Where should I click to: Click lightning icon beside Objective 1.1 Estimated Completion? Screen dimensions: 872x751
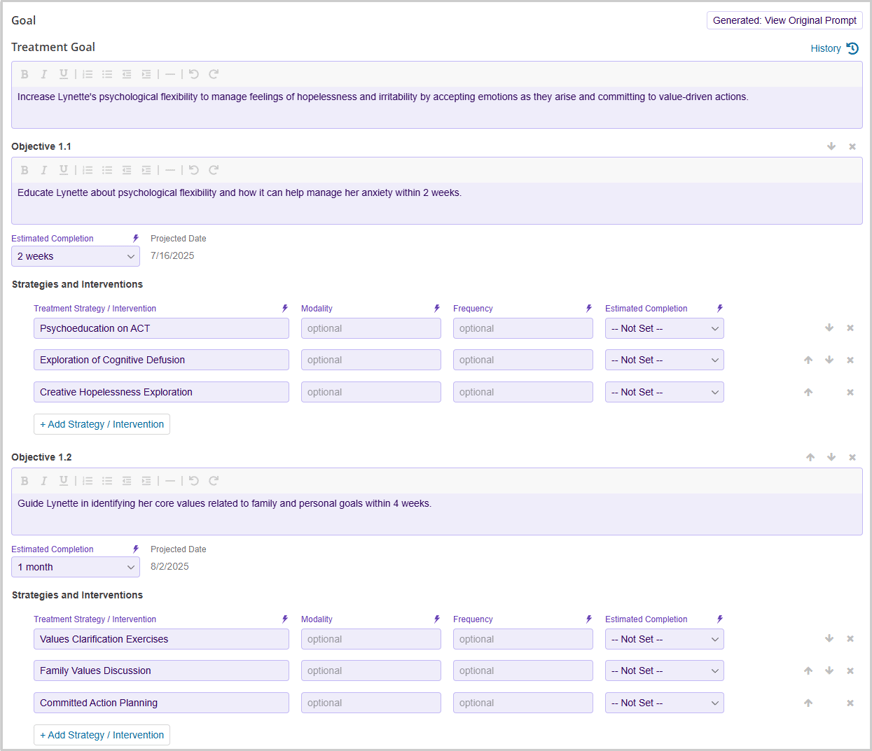(135, 238)
